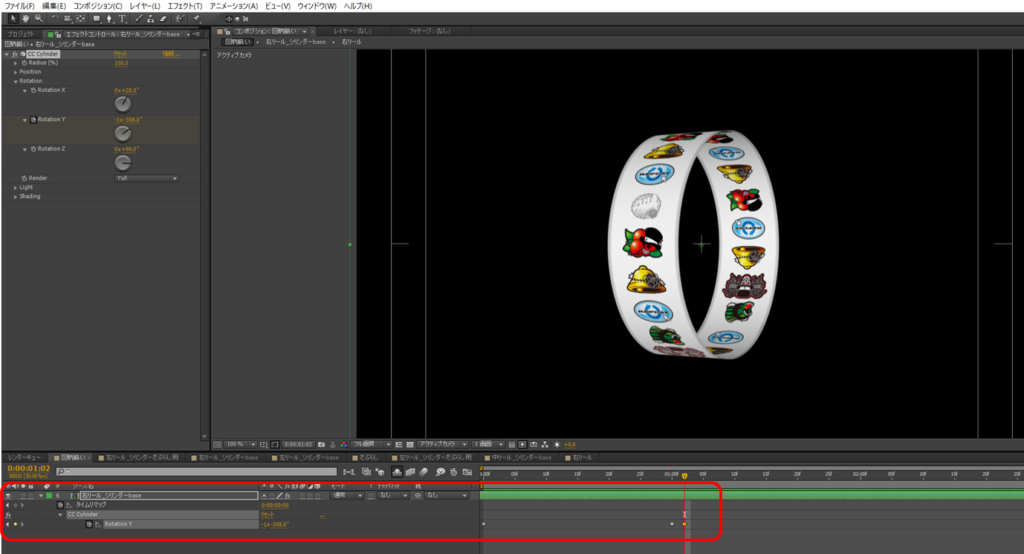The width and height of the screenshot is (1024, 554).
Task: Open the アニメーション(A) menu
Action: [x=234, y=6]
